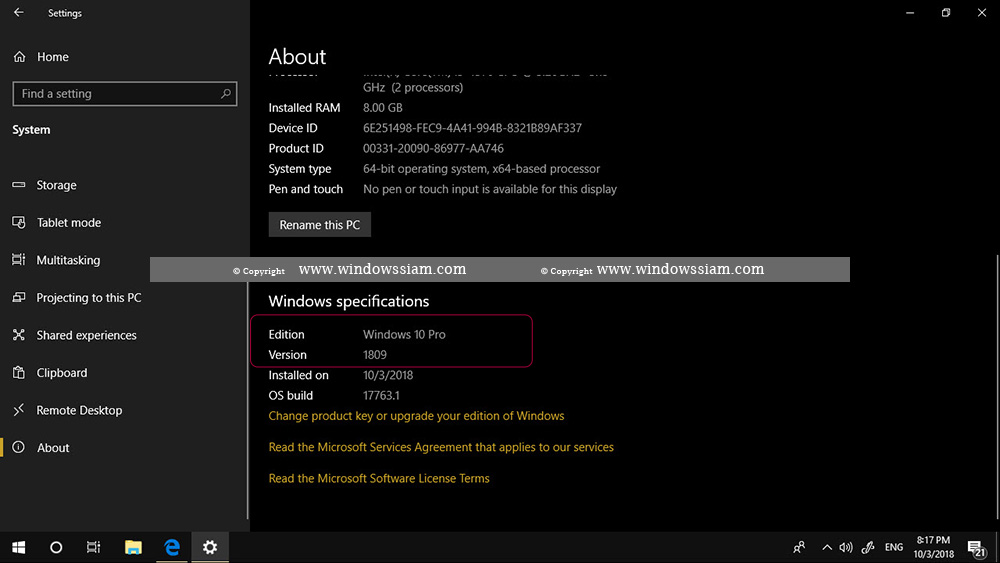Image resolution: width=1000 pixels, height=563 pixels.
Task: Open Action Center notifications icon
Action: 976,547
